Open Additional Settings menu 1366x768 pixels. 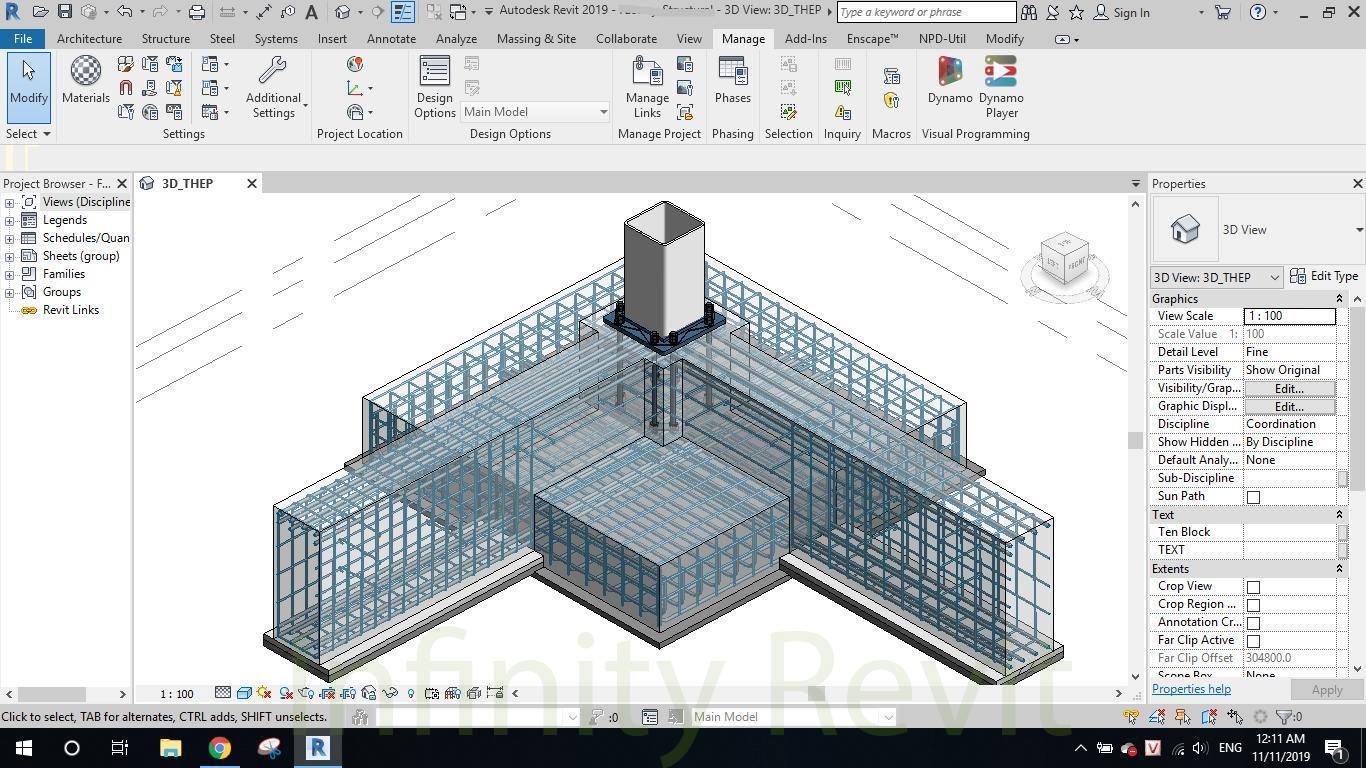click(273, 85)
